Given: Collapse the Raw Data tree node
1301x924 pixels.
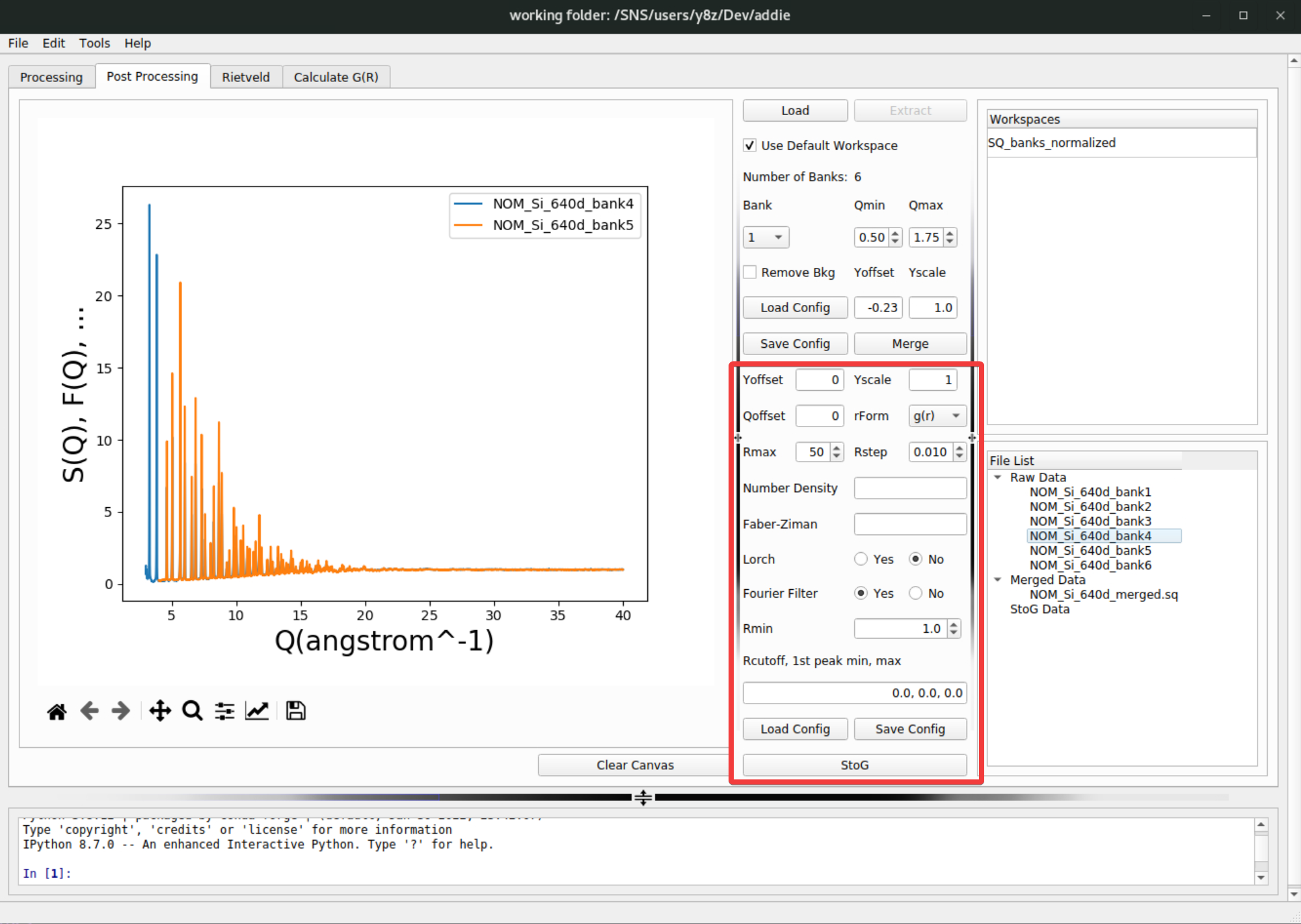Looking at the screenshot, I should point(997,477).
